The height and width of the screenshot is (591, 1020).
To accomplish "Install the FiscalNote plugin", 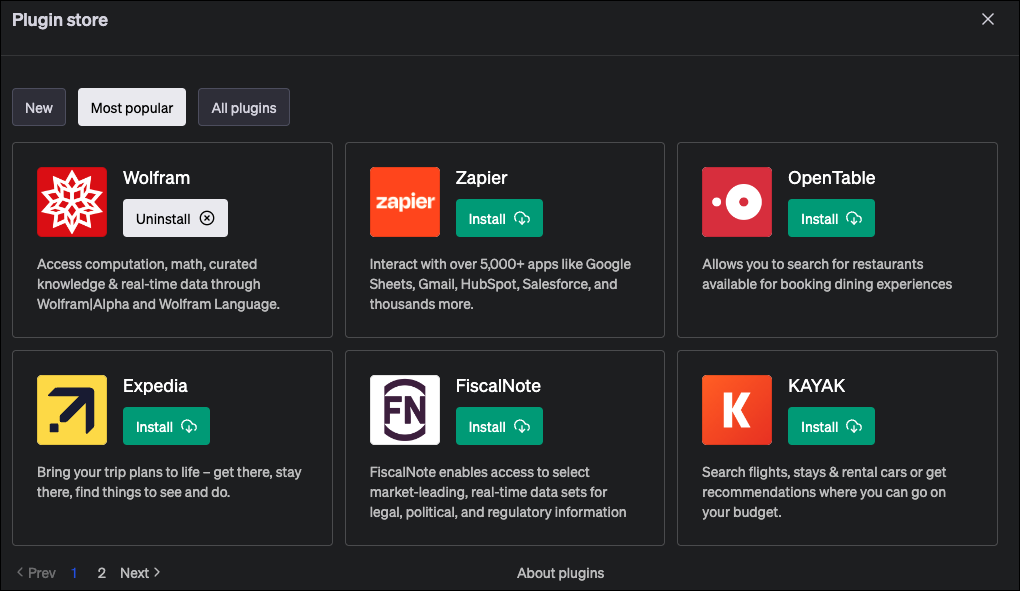I will click(499, 427).
